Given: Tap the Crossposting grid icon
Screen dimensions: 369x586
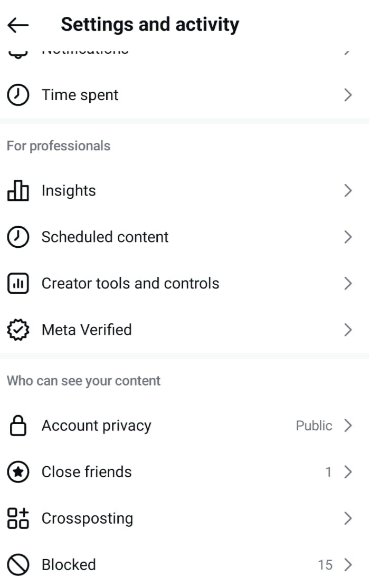Looking at the screenshot, I should tap(18, 518).
